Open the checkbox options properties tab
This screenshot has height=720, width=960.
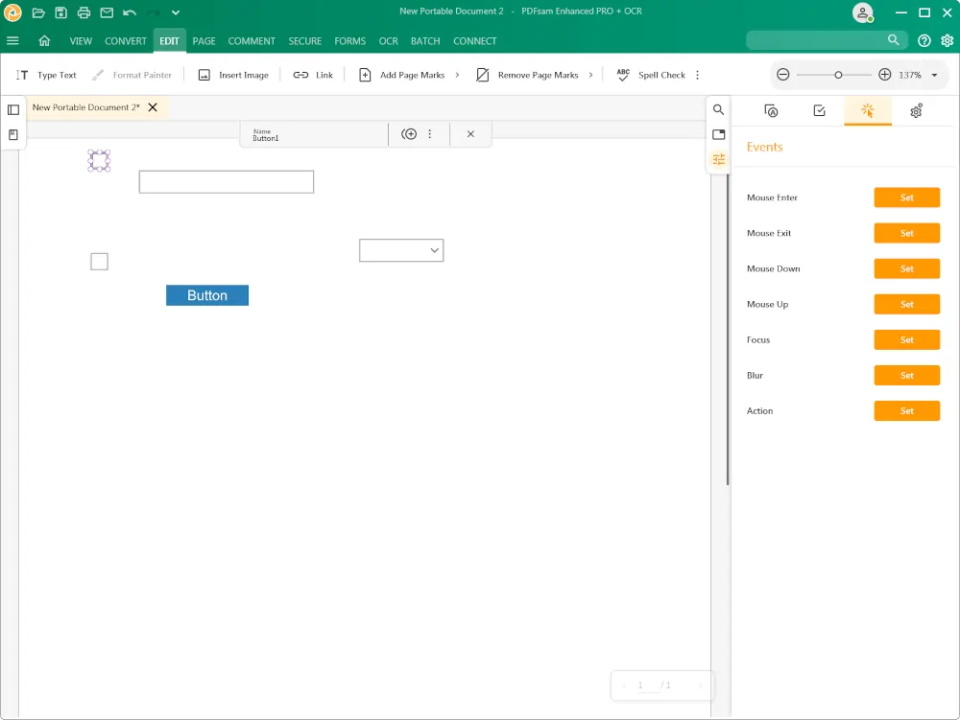(x=819, y=111)
